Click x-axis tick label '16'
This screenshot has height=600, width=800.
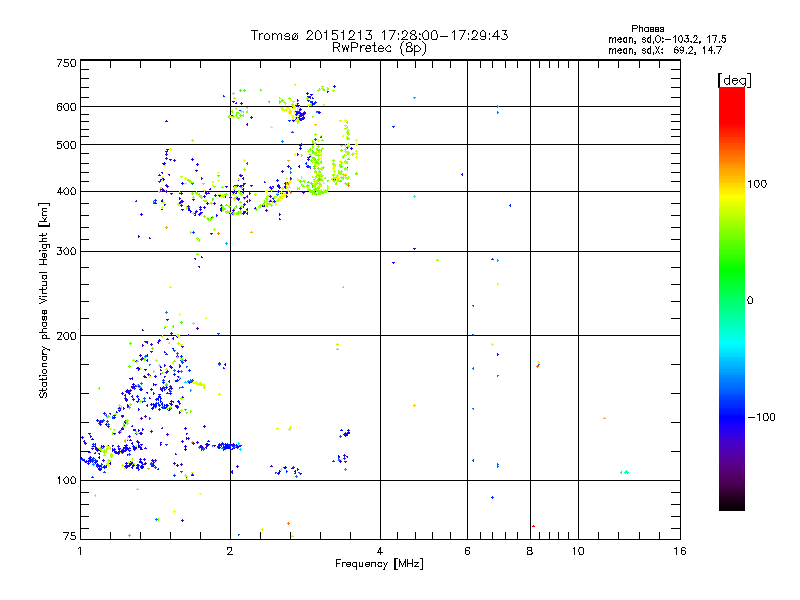coord(680,551)
